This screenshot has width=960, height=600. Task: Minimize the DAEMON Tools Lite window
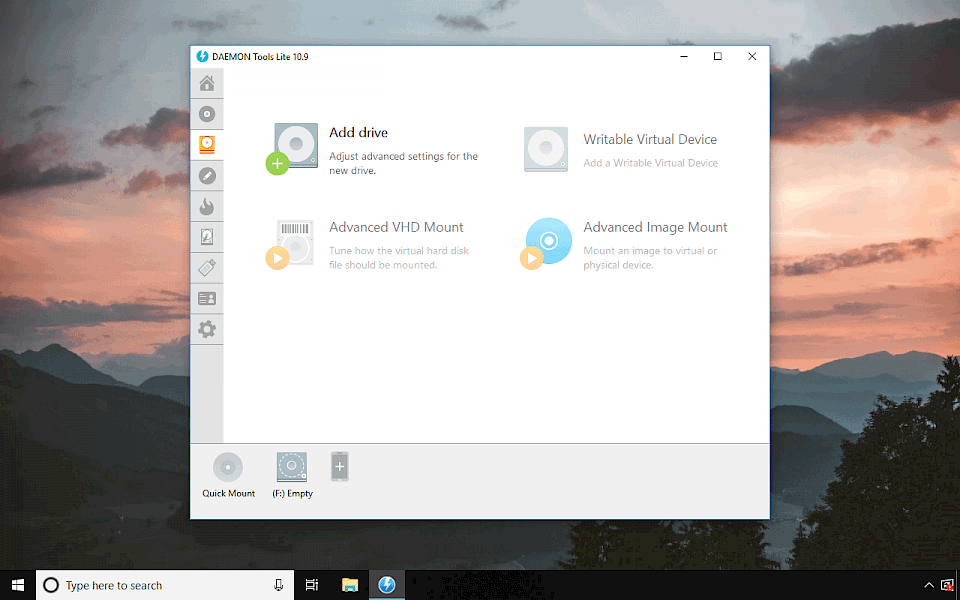(x=684, y=56)
